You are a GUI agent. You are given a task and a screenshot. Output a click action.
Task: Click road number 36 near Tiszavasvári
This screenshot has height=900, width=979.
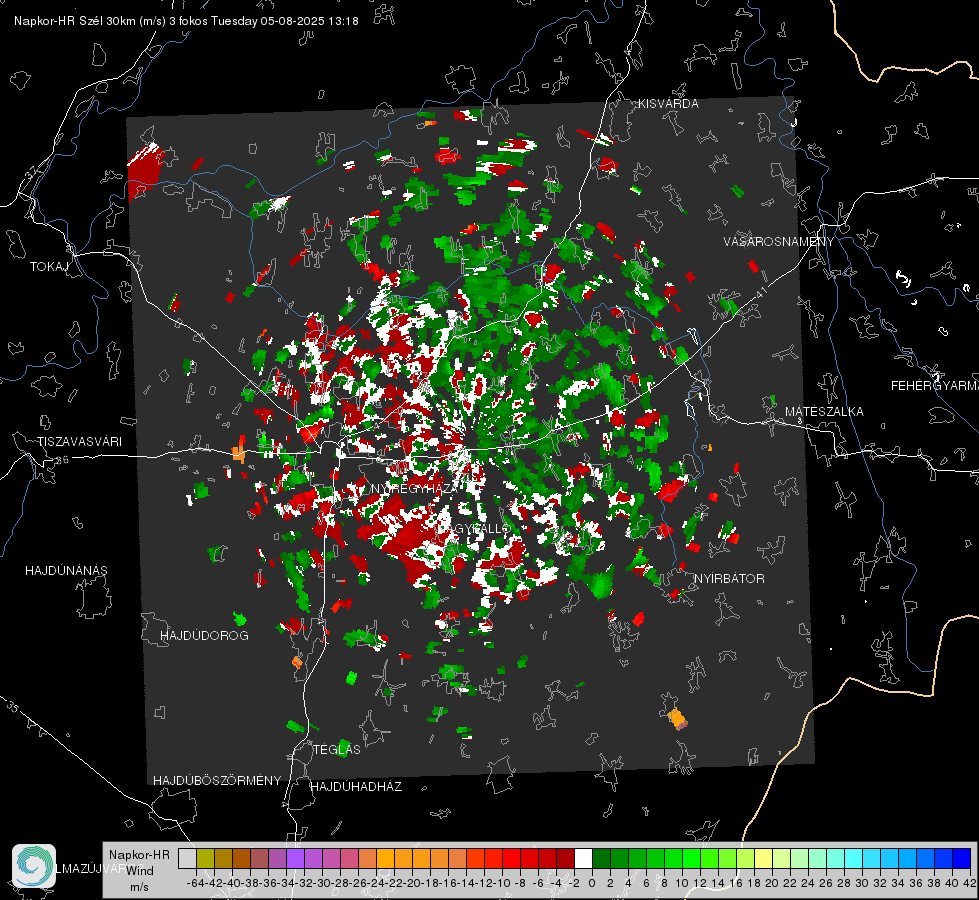pyautogui.click(x=62, y=460)
